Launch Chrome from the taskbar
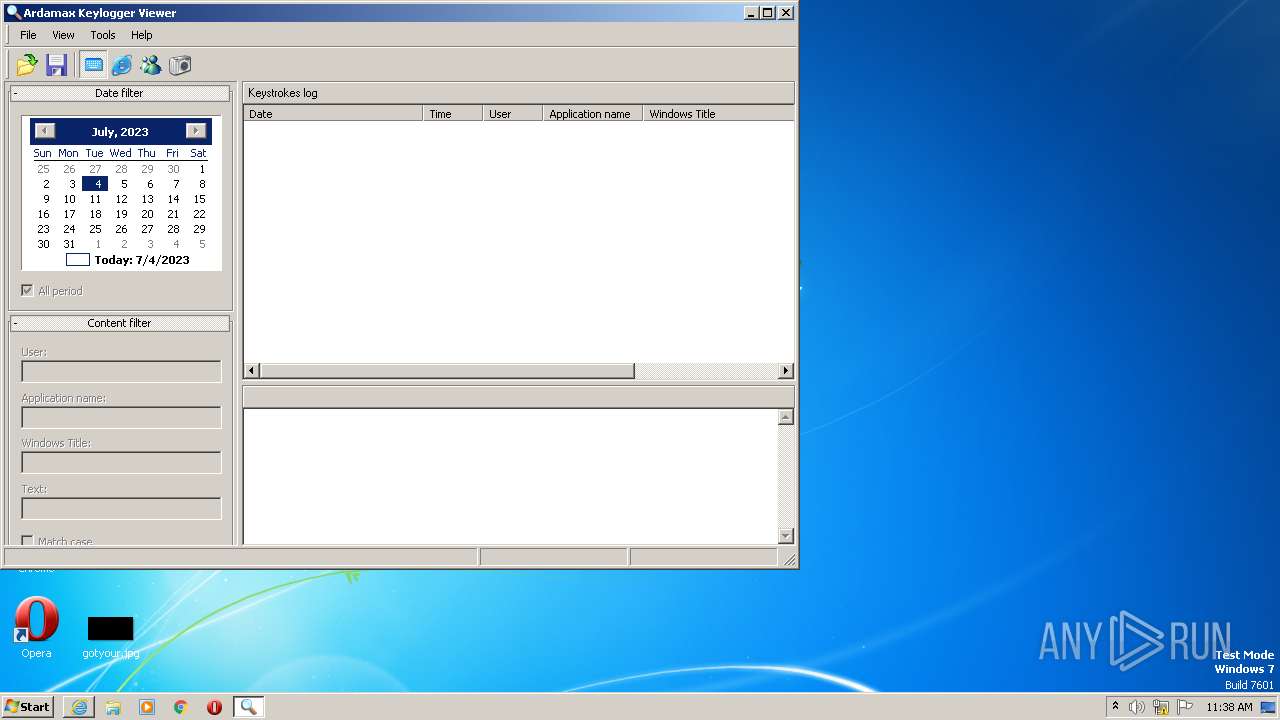The image size is (1280, 720). 181,707
